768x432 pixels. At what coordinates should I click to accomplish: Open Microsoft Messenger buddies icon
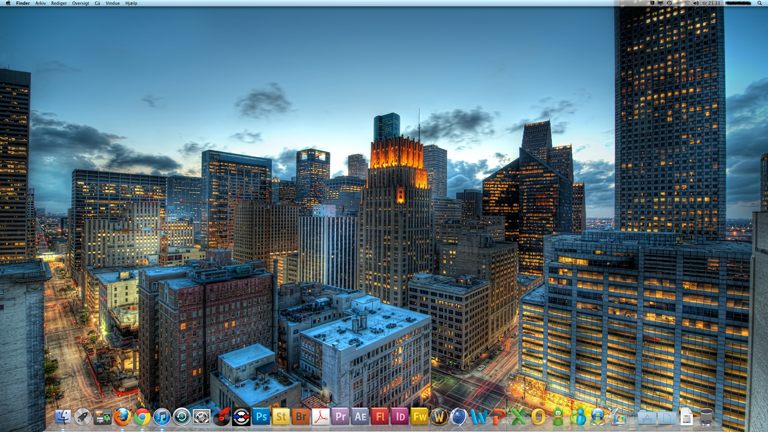tap(578, 417)
